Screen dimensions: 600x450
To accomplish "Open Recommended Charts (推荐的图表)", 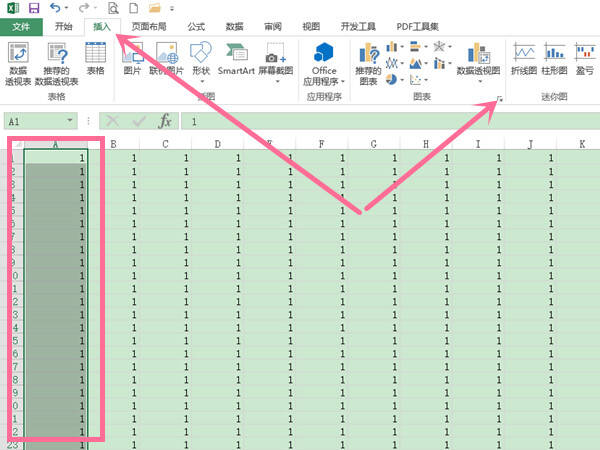I will click(368, 64).
